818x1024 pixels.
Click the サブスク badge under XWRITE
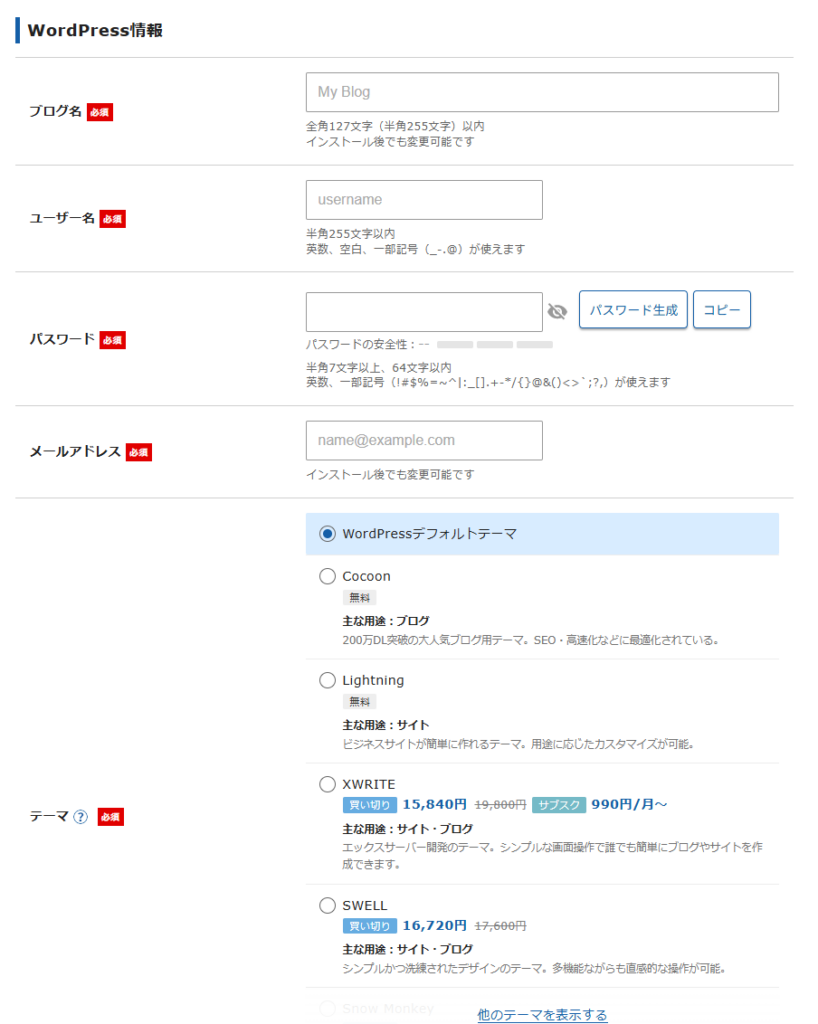559,805
